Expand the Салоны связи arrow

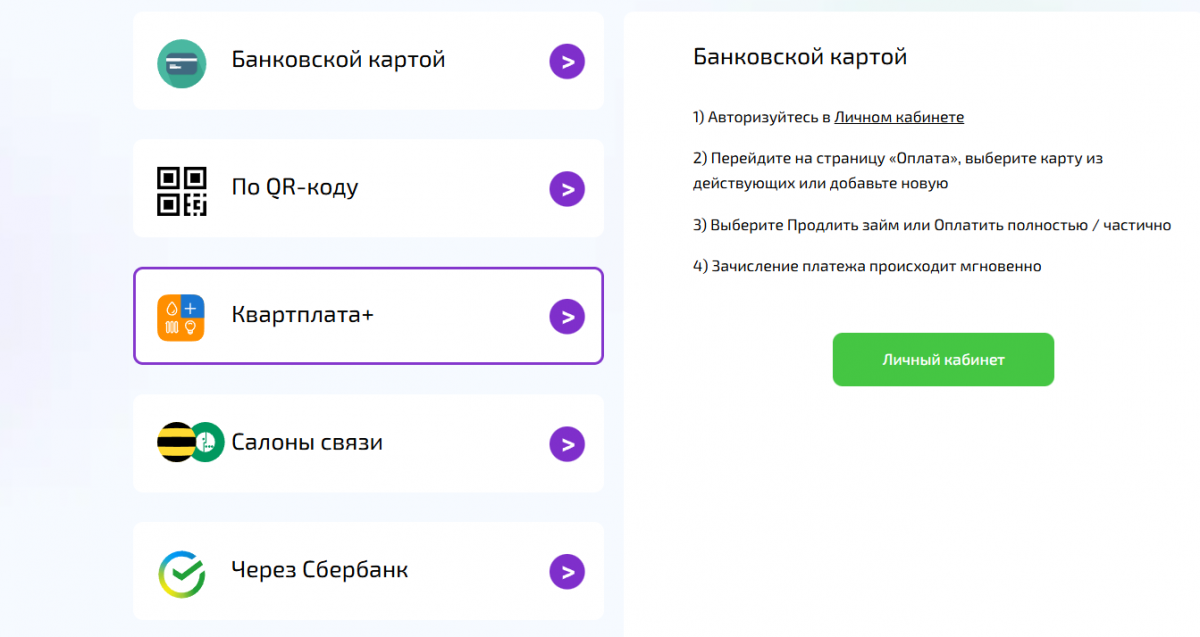point(567,444)
